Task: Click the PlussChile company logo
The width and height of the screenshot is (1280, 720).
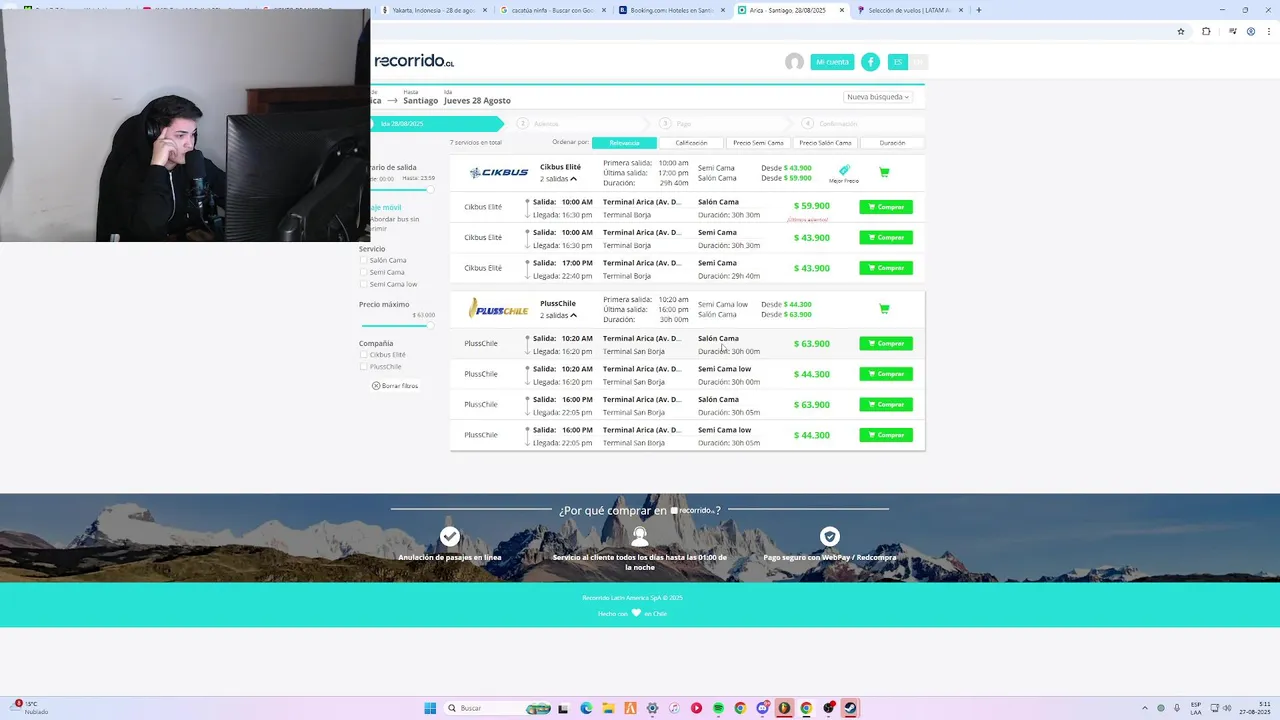Action: click(x=498, y=309)
